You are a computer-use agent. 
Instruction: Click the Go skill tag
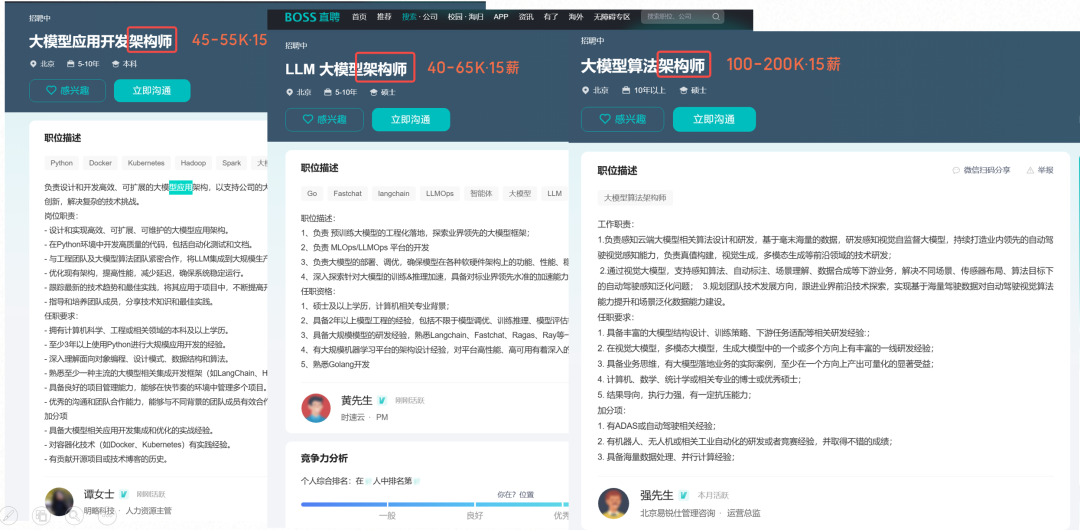tap(312, 194)
